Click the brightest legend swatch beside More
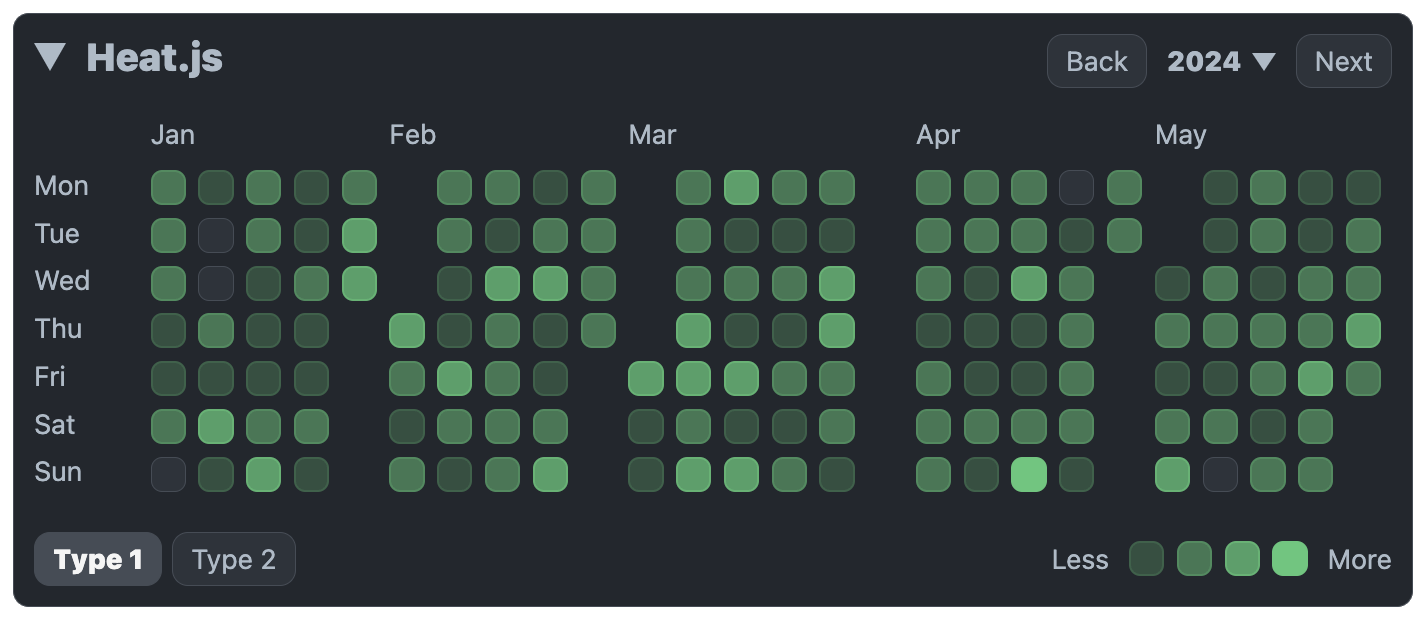 pyautogui.click(x=1289, y=559)
